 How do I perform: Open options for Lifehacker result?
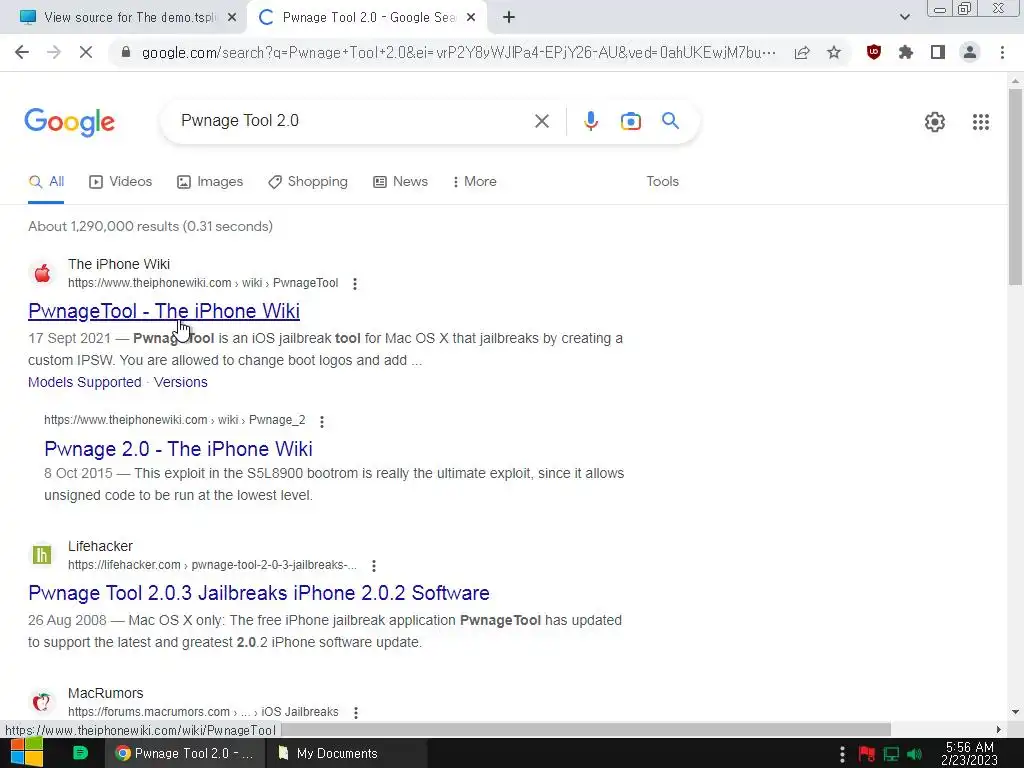tap(374, 566)
